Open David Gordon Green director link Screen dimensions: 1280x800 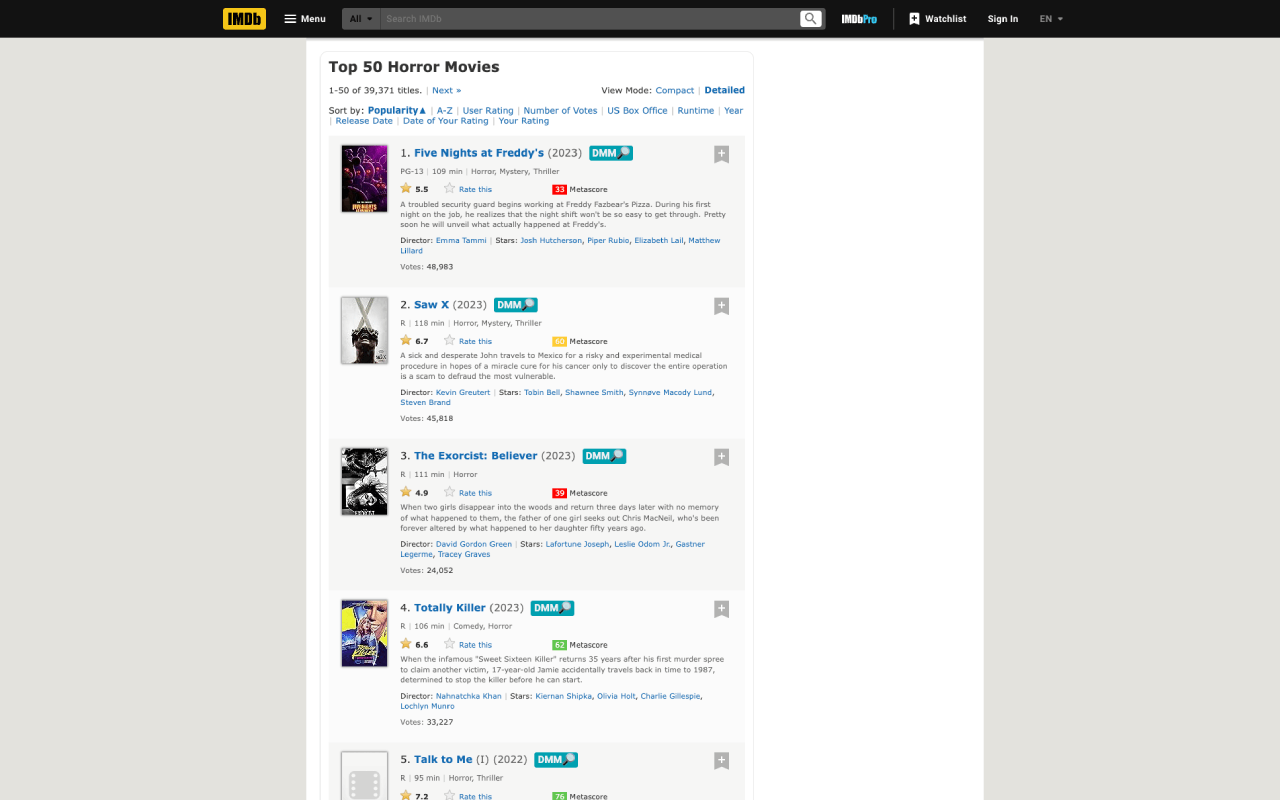(474, 544)
